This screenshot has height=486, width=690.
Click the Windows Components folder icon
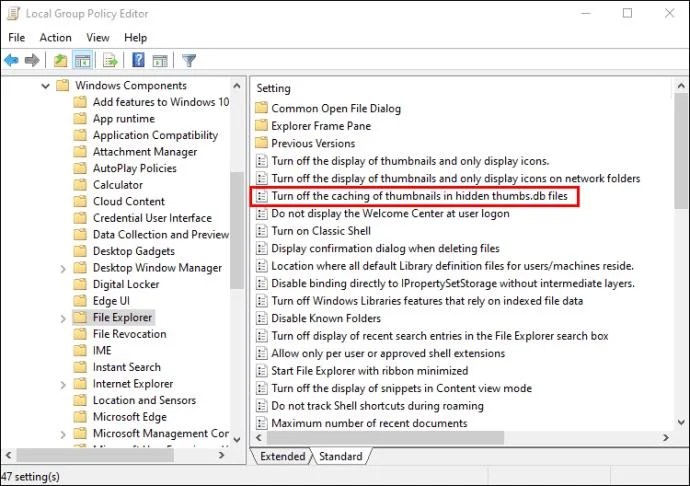coord(62,85)
